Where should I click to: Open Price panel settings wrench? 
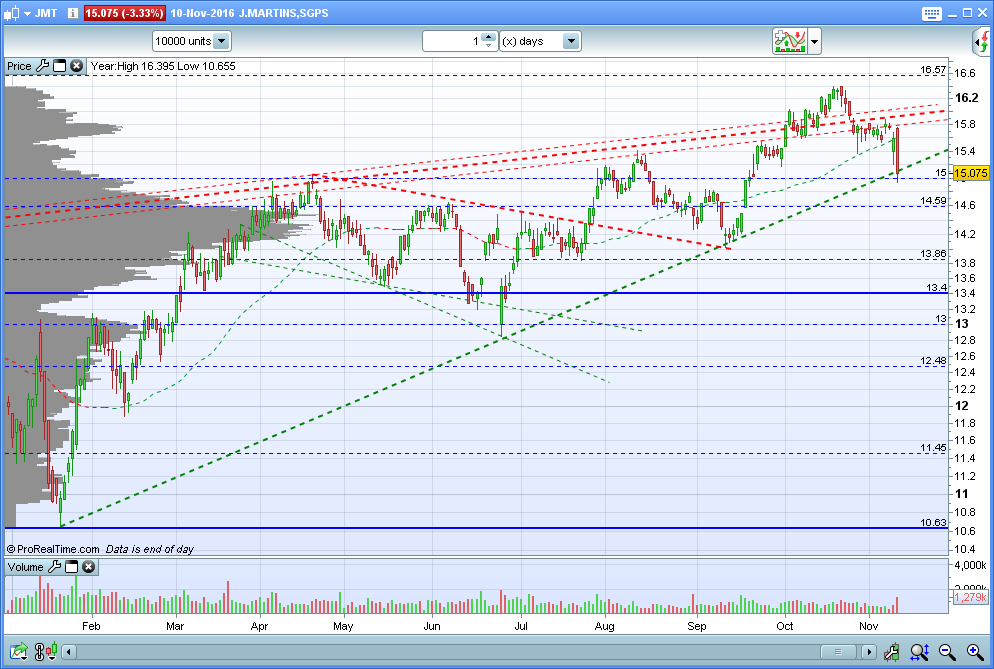42,65
